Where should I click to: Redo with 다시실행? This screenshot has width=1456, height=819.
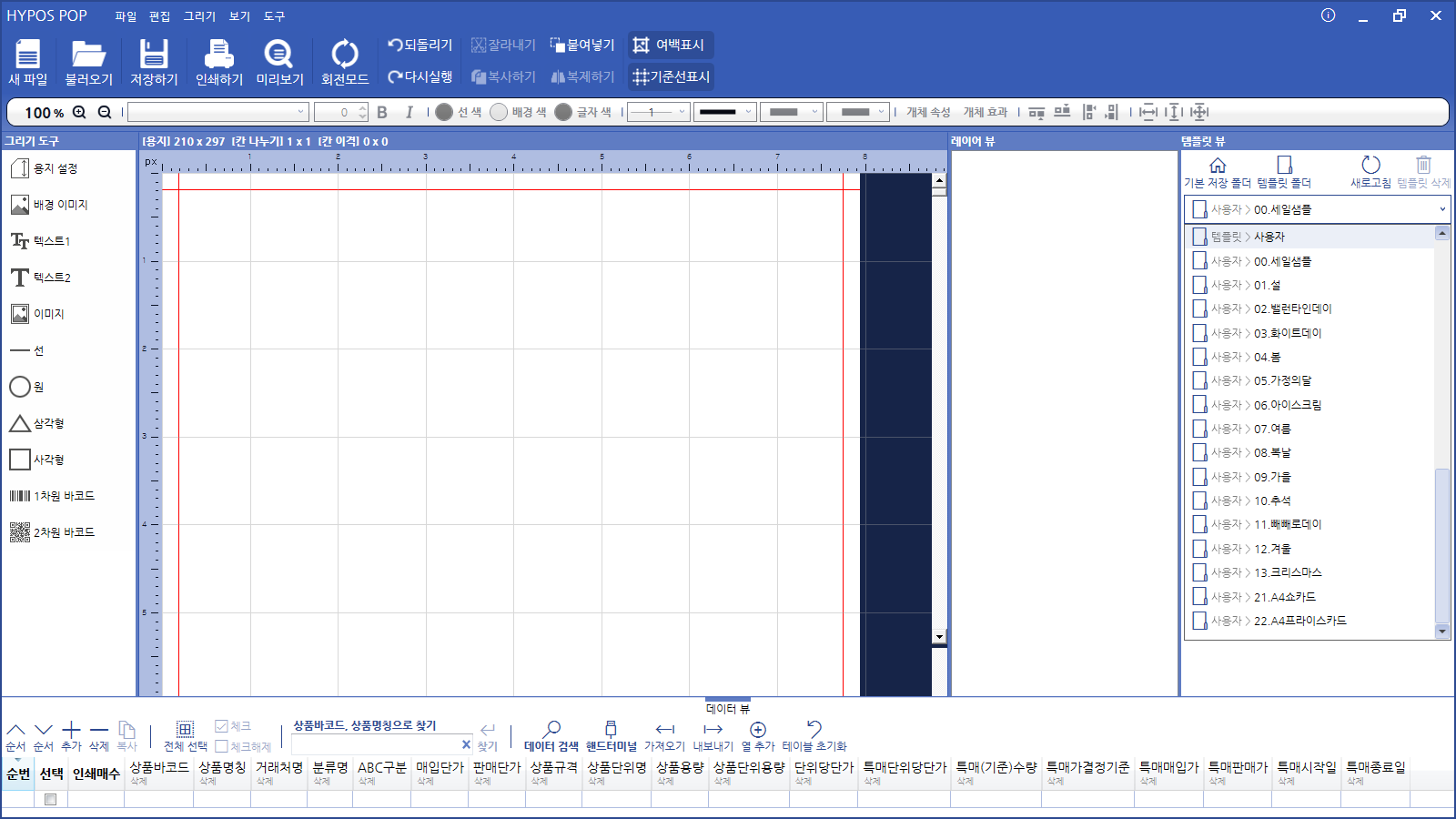click(420, 76)
